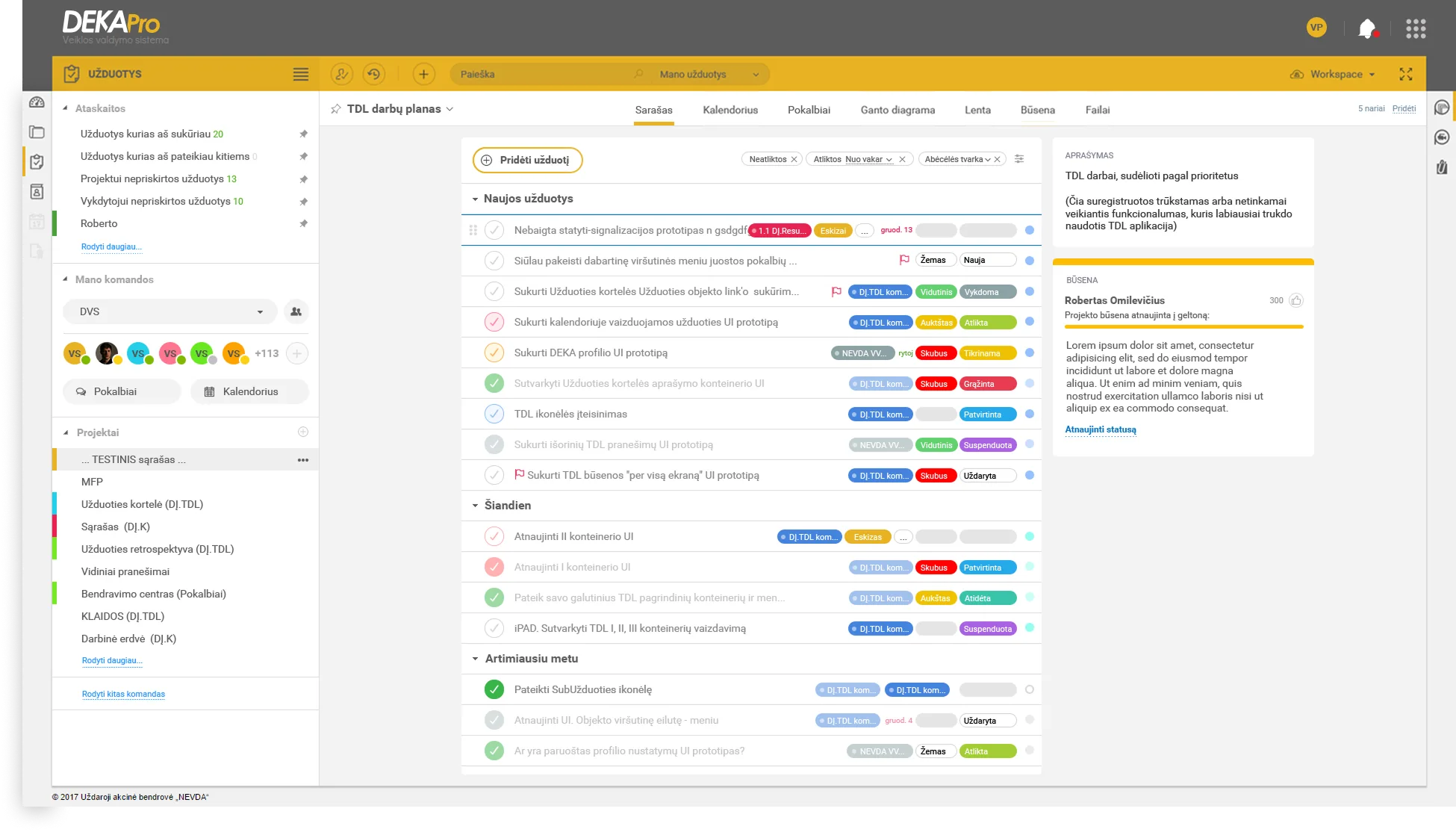
Task: Check off Atnaujinti II konteinerio UI task
Action: coord(494,536)
